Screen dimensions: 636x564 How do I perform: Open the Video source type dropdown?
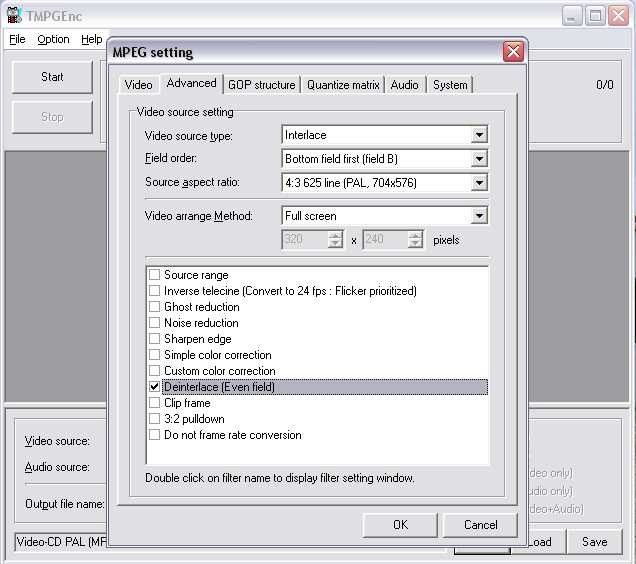(x=479, y=135)
